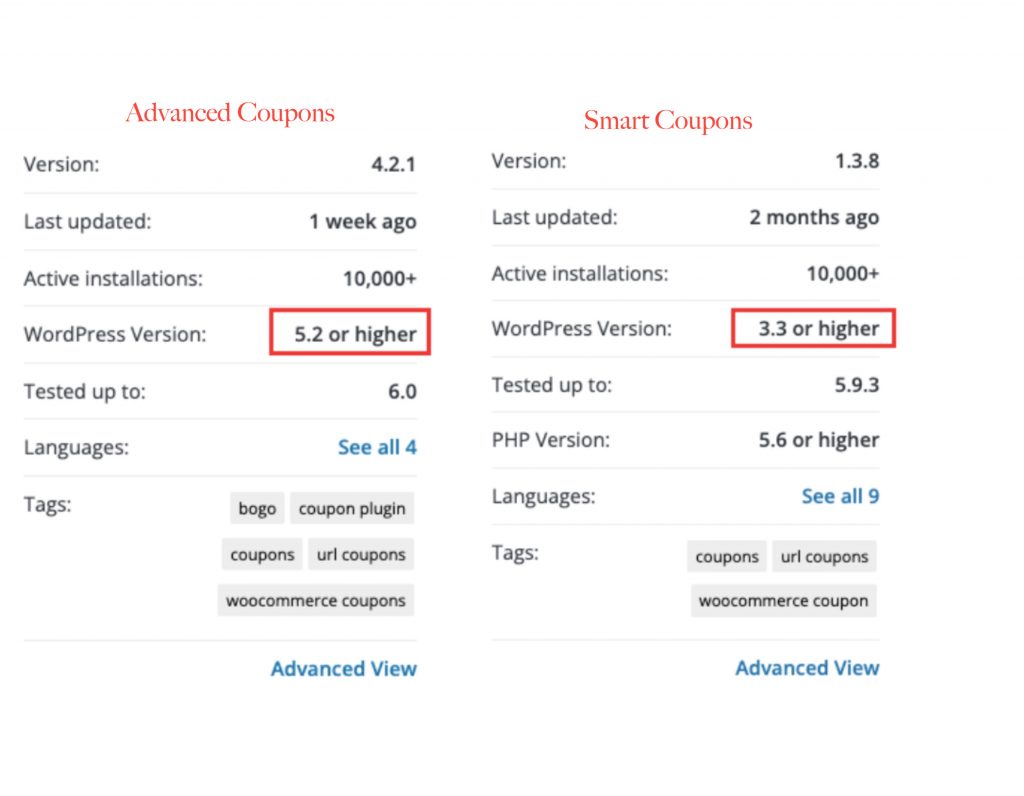
Task: Click "Tested up to:" label in Smart Coupons panel
Action: coord(552,385)
